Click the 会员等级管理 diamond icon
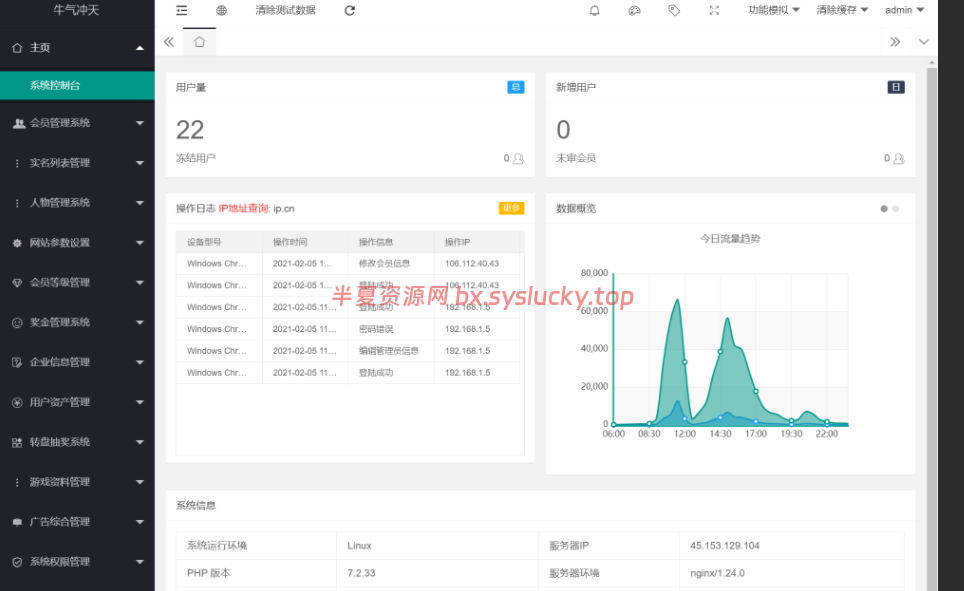Screen dimensions: 964x591 [17, 283]
